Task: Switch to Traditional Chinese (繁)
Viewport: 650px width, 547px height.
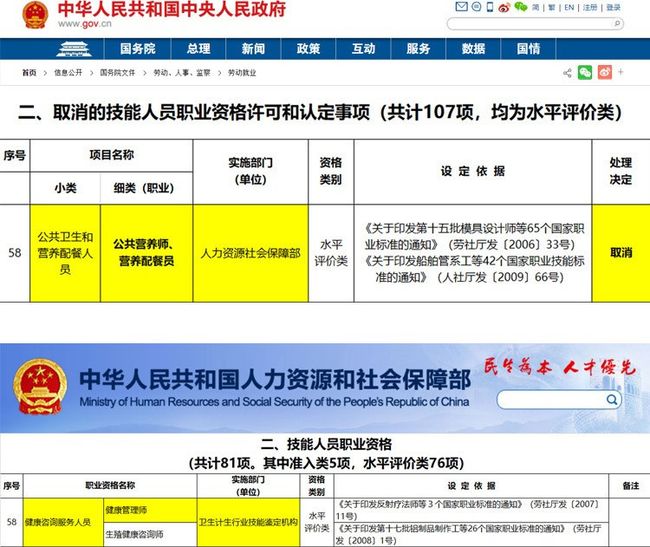Action: click(x=552, y=7)
